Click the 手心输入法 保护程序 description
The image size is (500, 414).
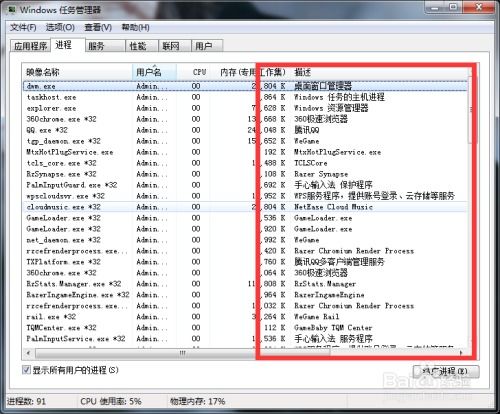pos(333,185)
